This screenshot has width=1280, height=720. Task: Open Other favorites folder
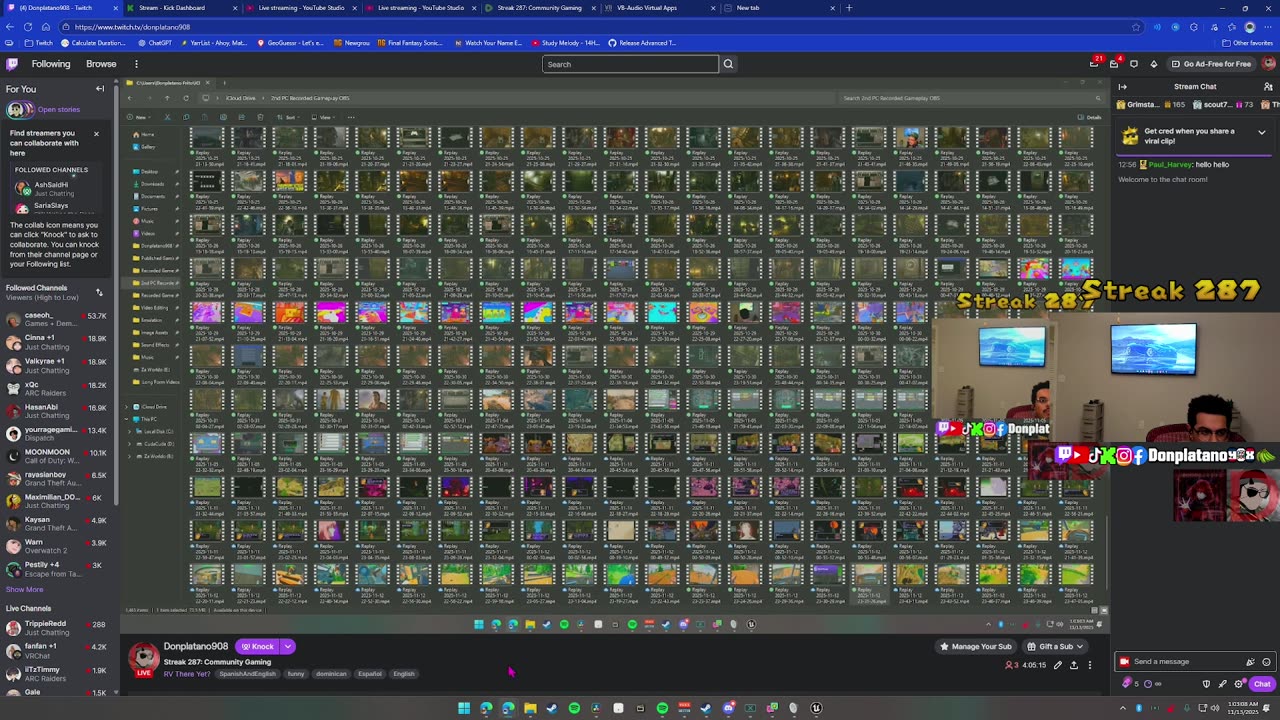[x=1247, y=43]
